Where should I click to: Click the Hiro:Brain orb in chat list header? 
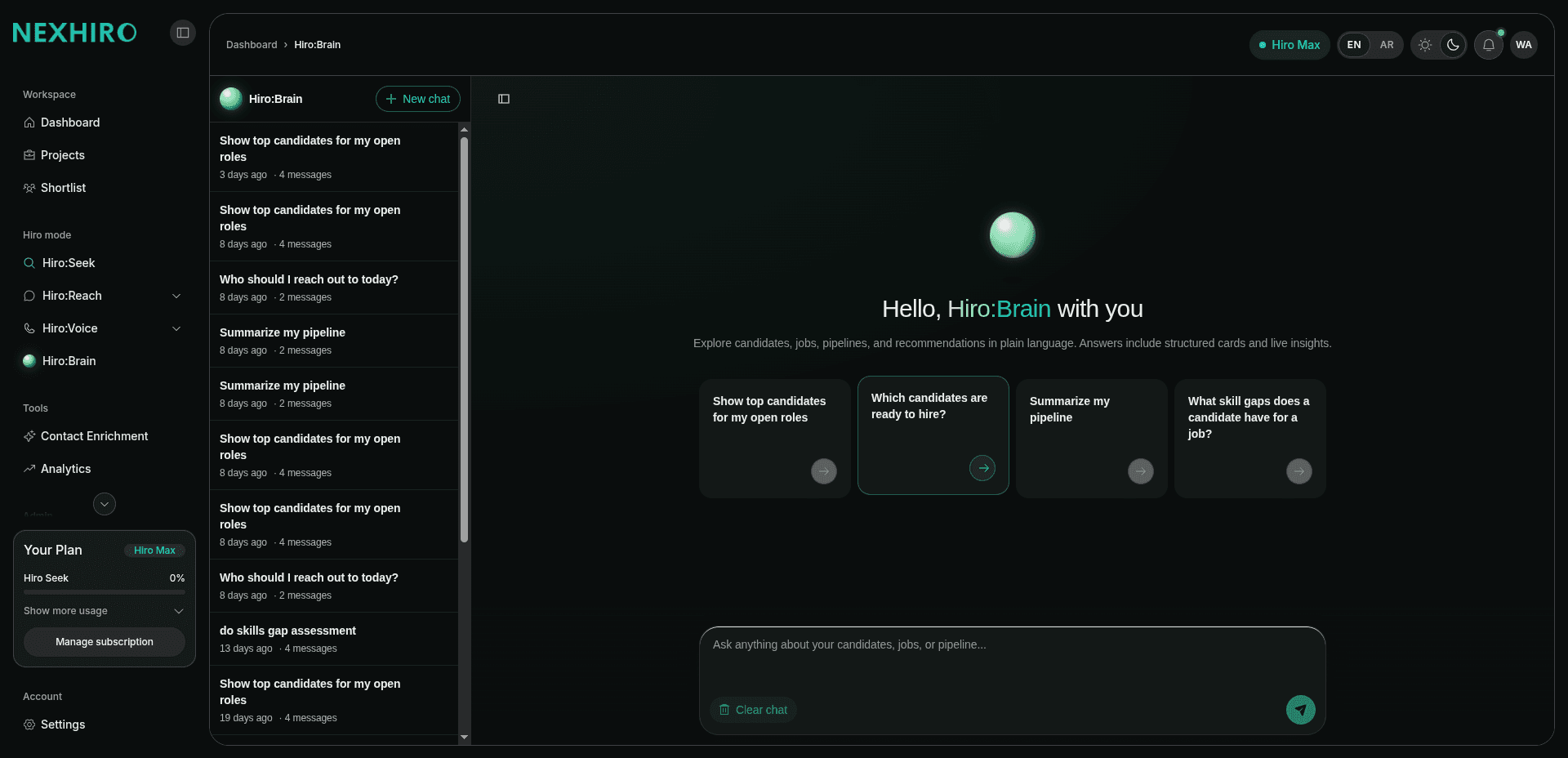[x=231, y=99]
